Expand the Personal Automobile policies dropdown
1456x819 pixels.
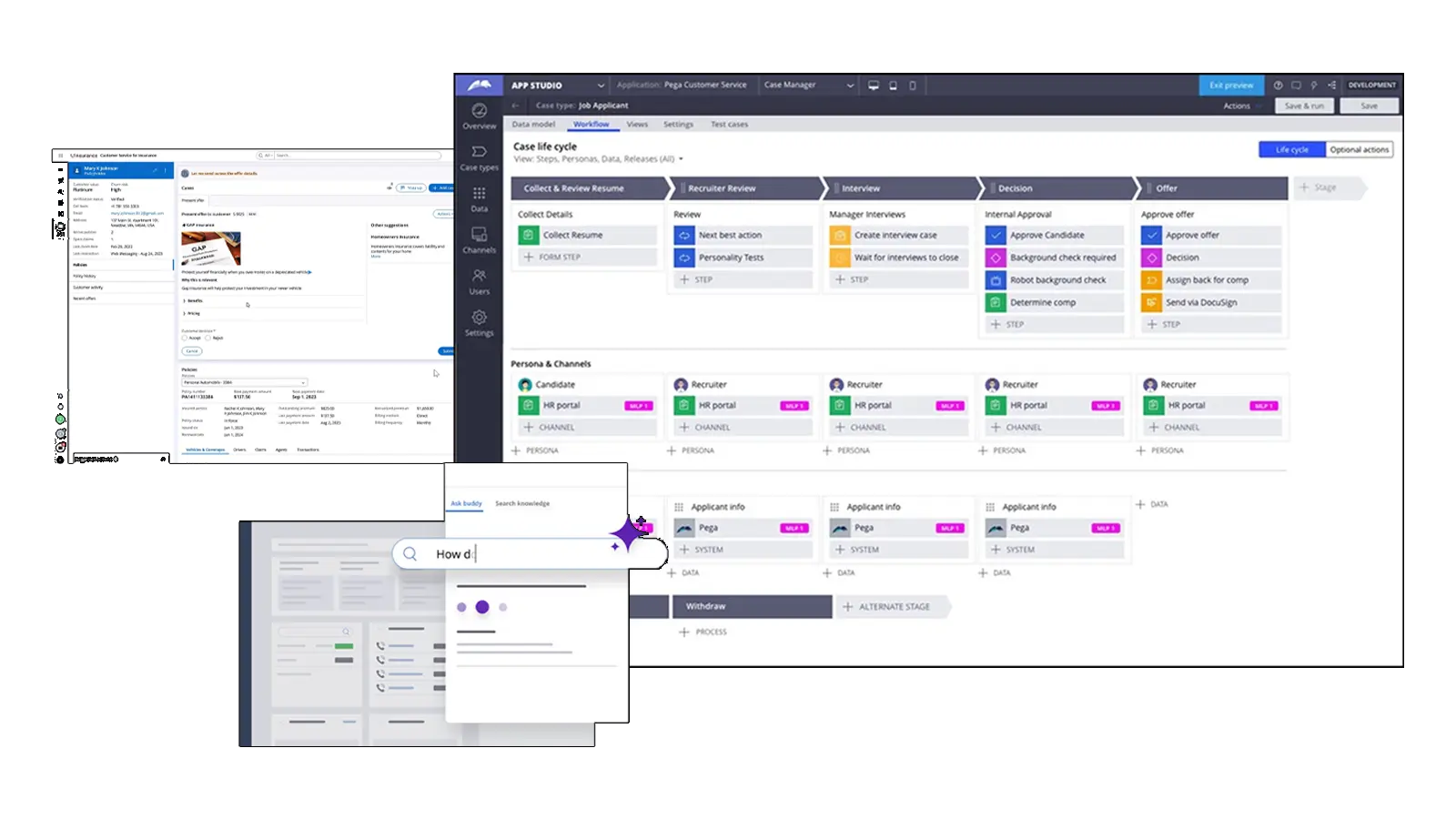(303, 382)
